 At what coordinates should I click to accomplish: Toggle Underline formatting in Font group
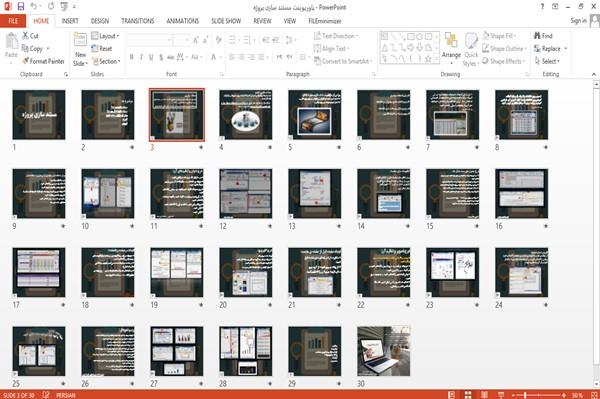tap(151, 57)
